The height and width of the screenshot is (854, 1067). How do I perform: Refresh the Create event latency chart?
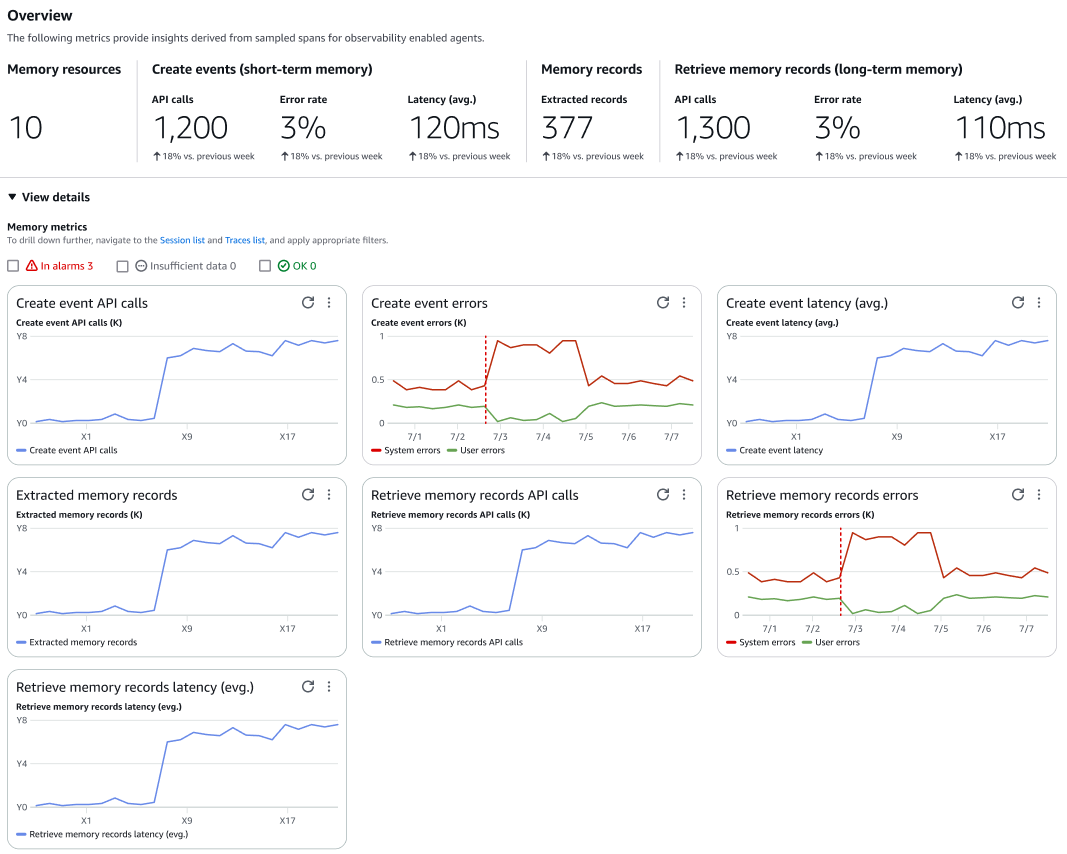click(x=1018, y=303)
